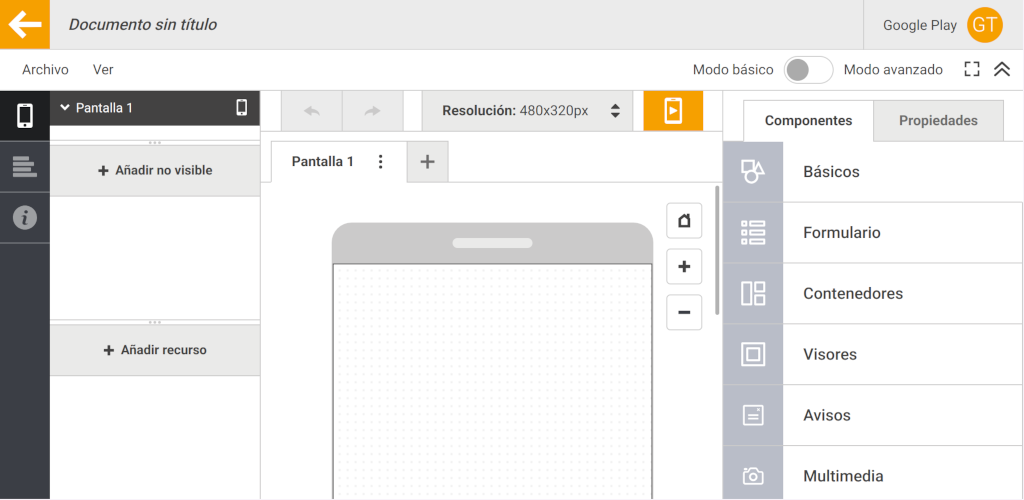Enter fullscreen with the brackets icon
Screen dimensions: 1024x500
972,69
